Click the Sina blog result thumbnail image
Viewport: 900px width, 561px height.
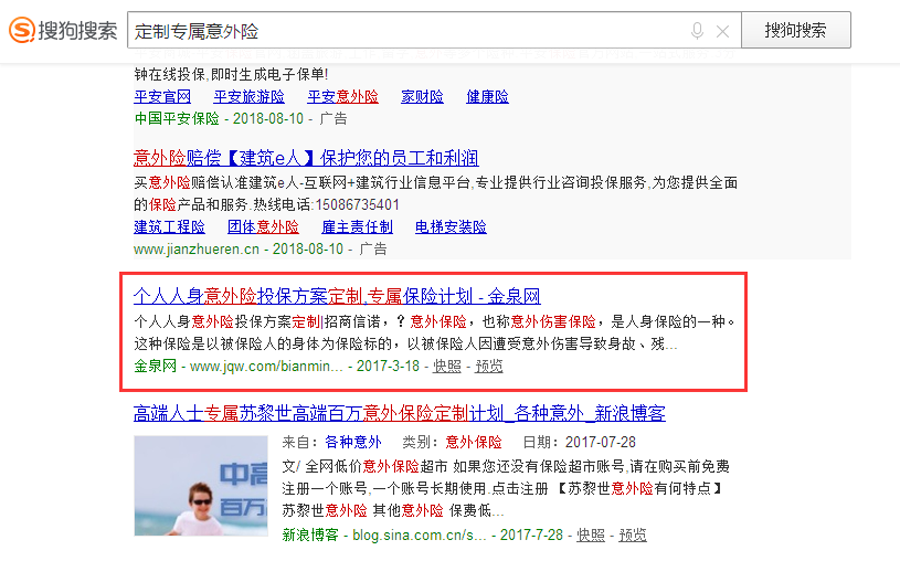tap(201, 486)
